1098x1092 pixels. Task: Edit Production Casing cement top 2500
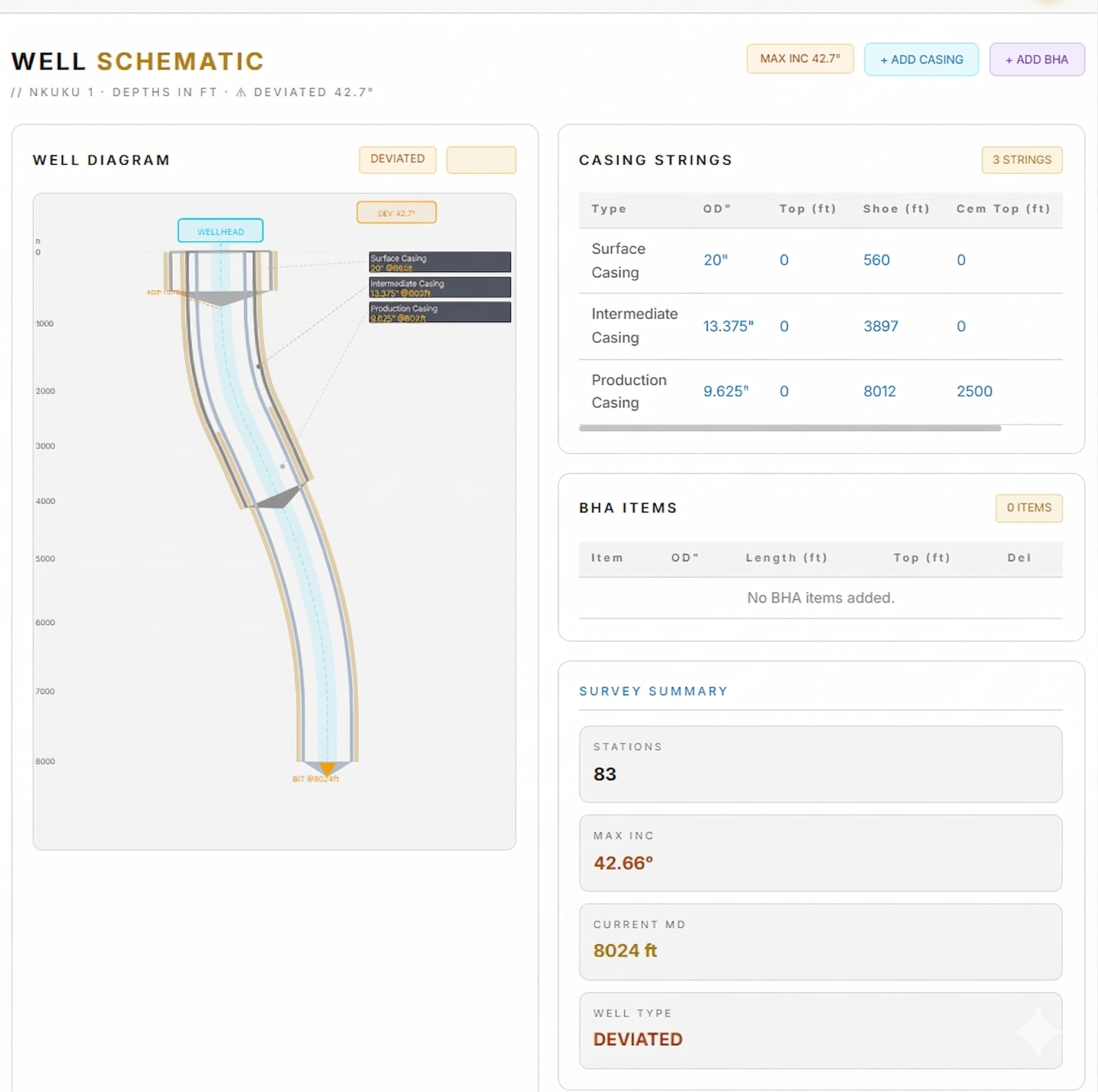(973, 391)
